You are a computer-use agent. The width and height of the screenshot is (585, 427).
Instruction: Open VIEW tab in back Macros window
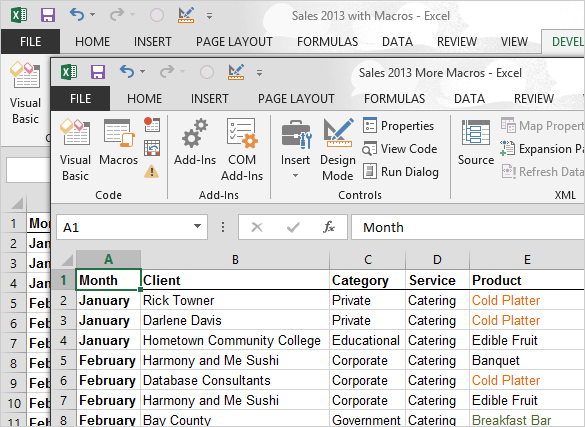514,41
